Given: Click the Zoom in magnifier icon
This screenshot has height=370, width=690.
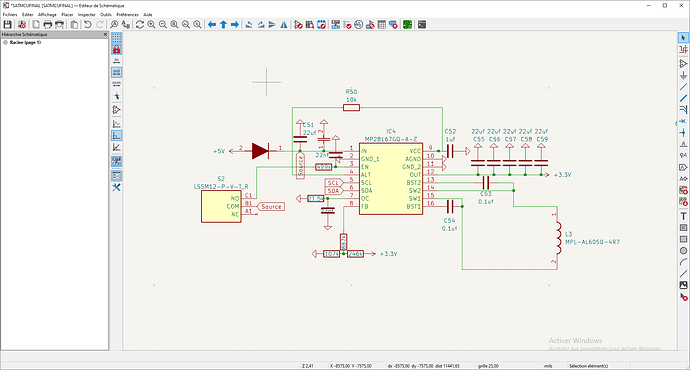Looking at the screenshot, I should pyautogui.click(x=151, y=25).
